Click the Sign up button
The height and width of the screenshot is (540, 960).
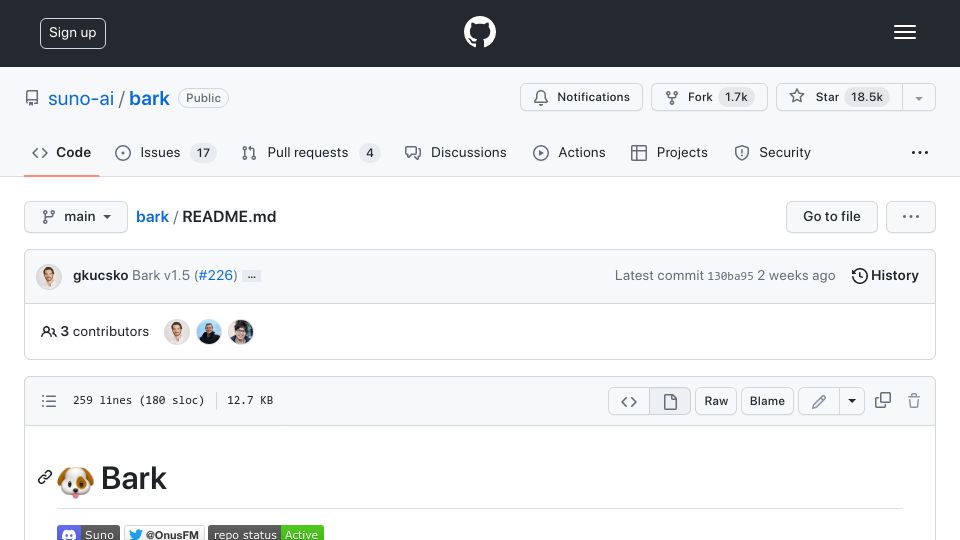tap(73, 33)
